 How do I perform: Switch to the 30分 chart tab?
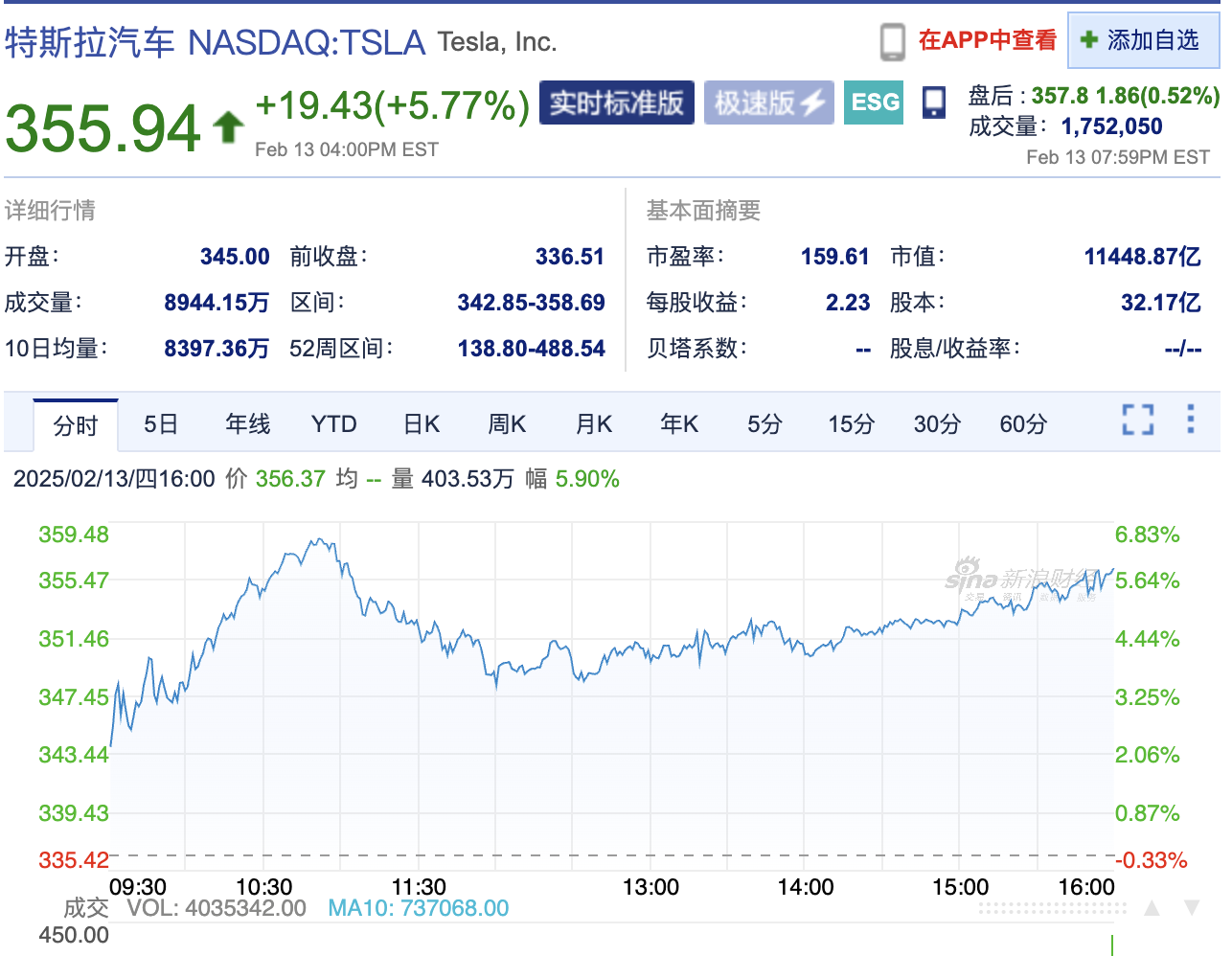pyautogui.click(x=937, y=424)
